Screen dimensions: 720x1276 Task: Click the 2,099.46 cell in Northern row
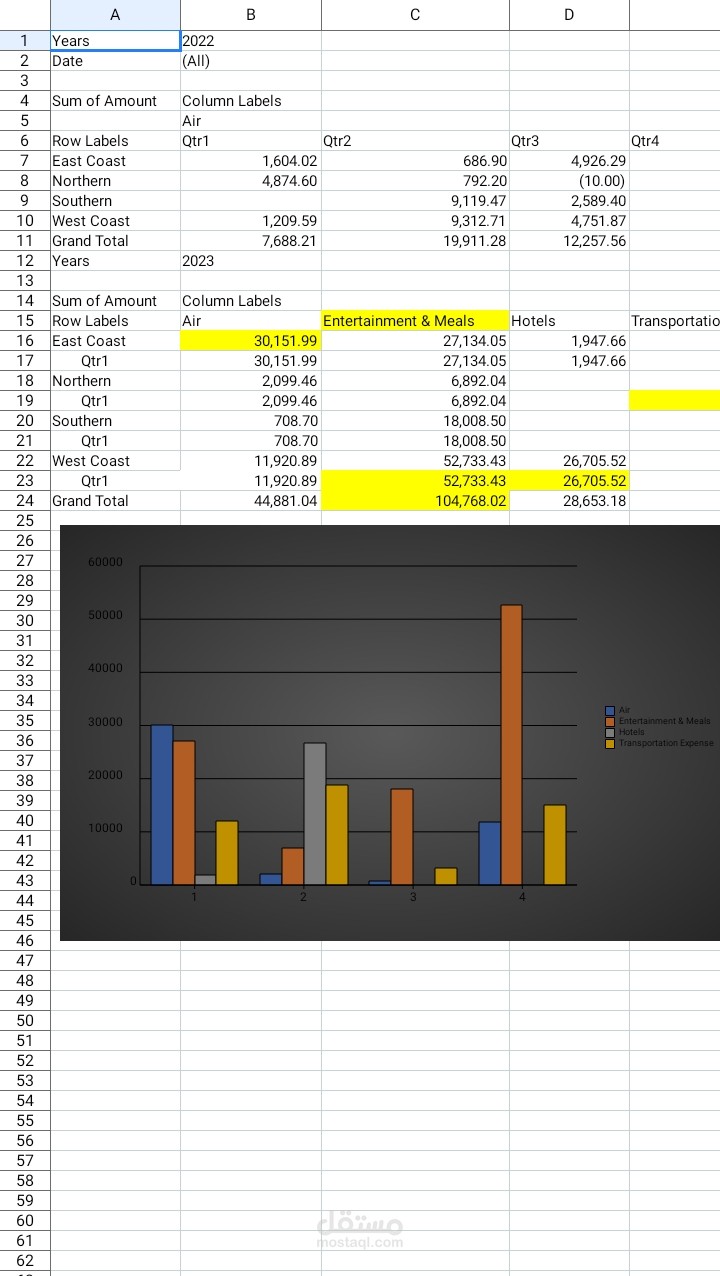(x=251, y=381)
